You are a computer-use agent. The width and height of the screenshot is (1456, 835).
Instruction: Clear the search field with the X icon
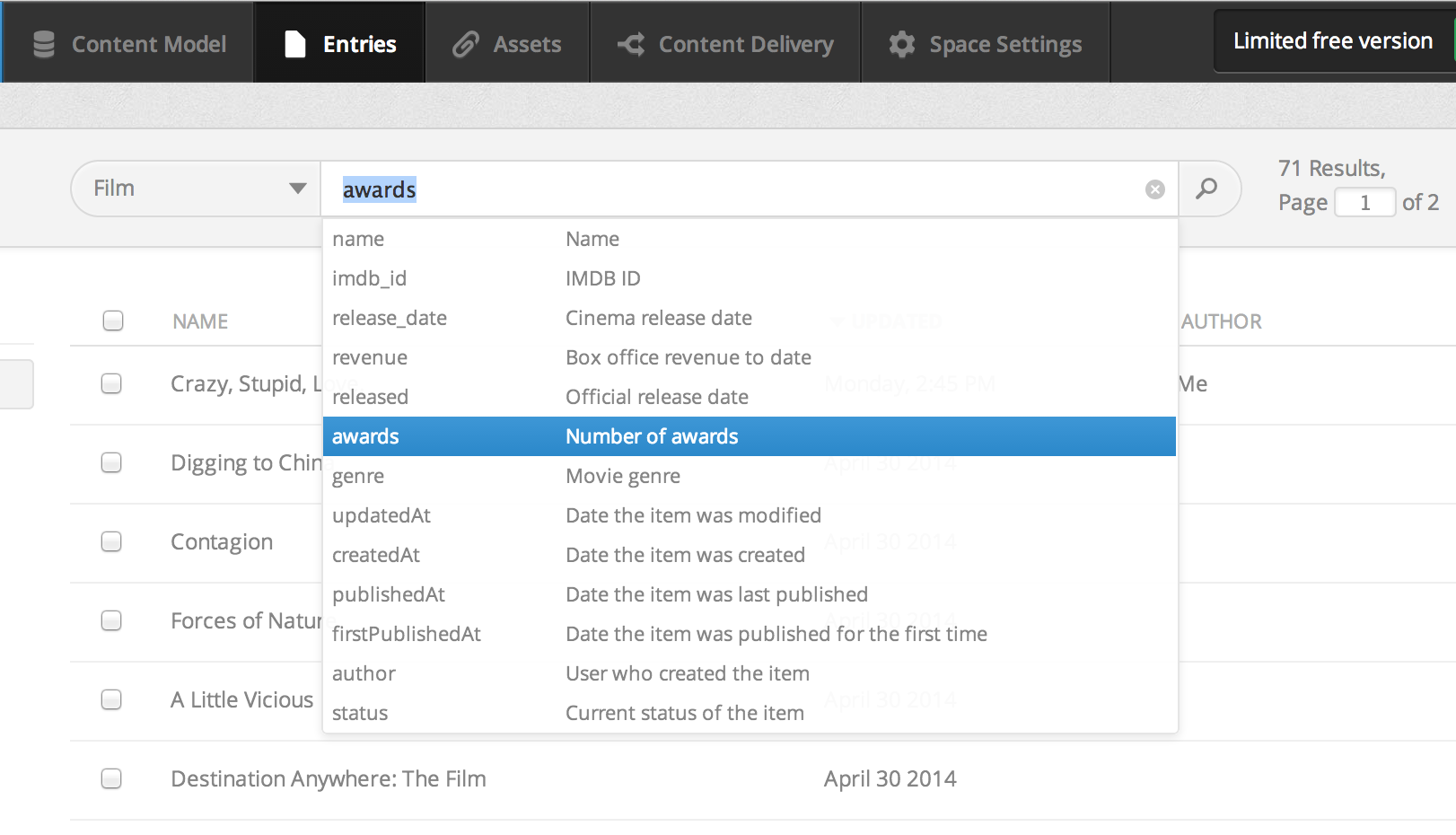1155,189
